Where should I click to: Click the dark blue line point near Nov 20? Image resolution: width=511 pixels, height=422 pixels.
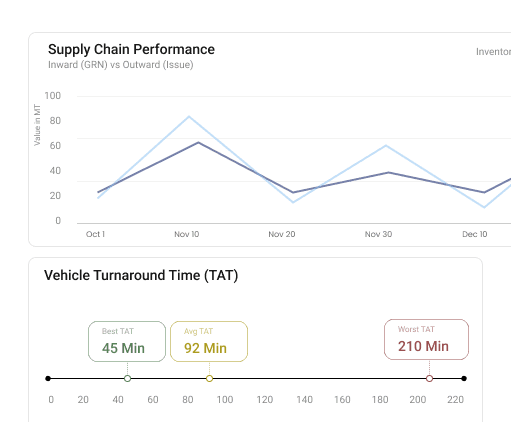(293, 192)
